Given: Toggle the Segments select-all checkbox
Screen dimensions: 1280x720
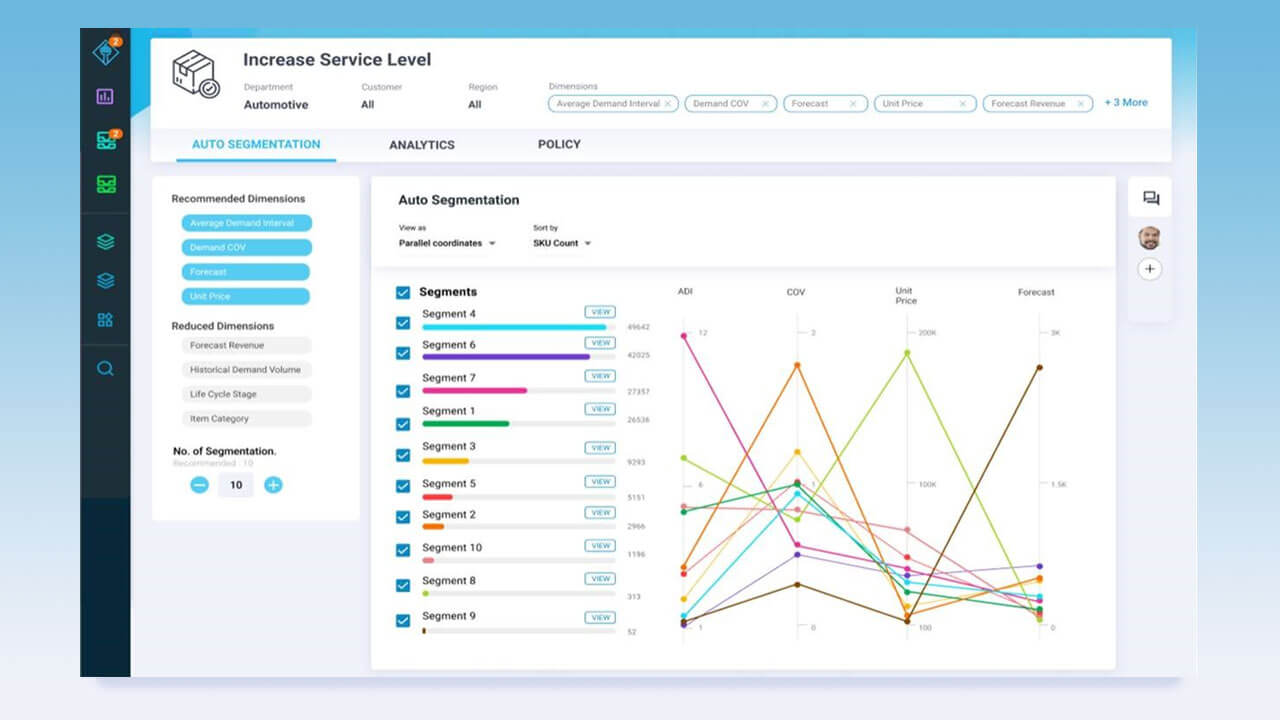Looking at the screenshot, I should 403,292.
